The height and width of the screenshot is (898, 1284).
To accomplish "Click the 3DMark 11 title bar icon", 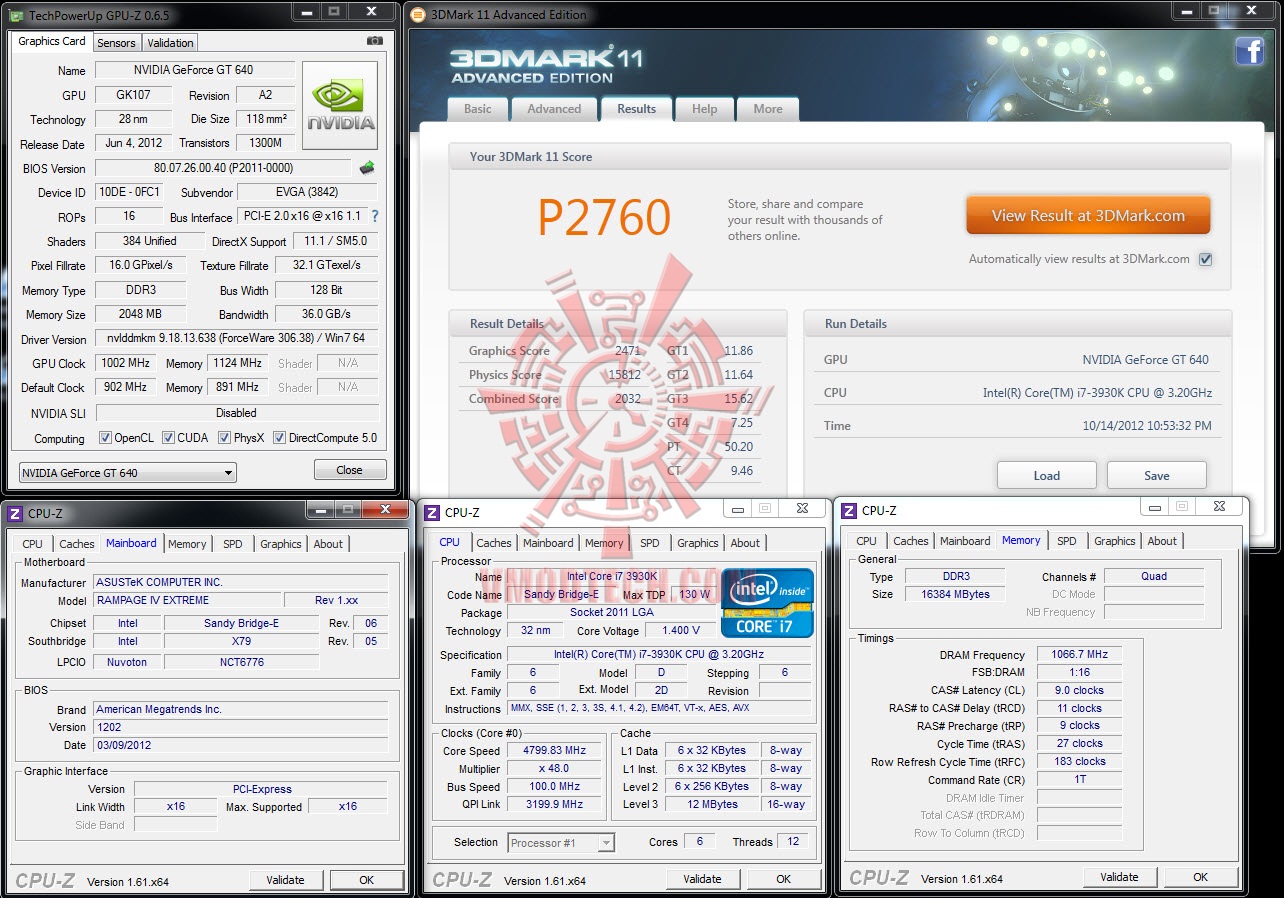I will [x=419, y=14].
